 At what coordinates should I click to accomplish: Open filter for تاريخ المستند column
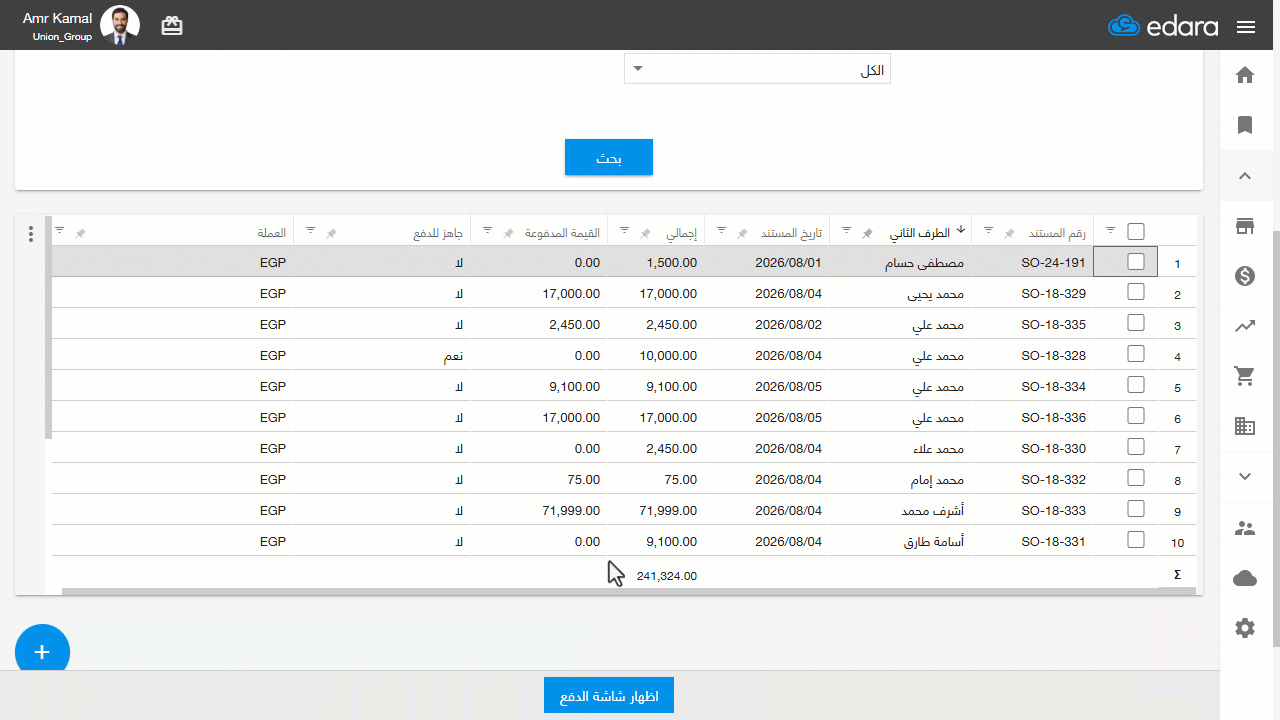pos(721,230)
